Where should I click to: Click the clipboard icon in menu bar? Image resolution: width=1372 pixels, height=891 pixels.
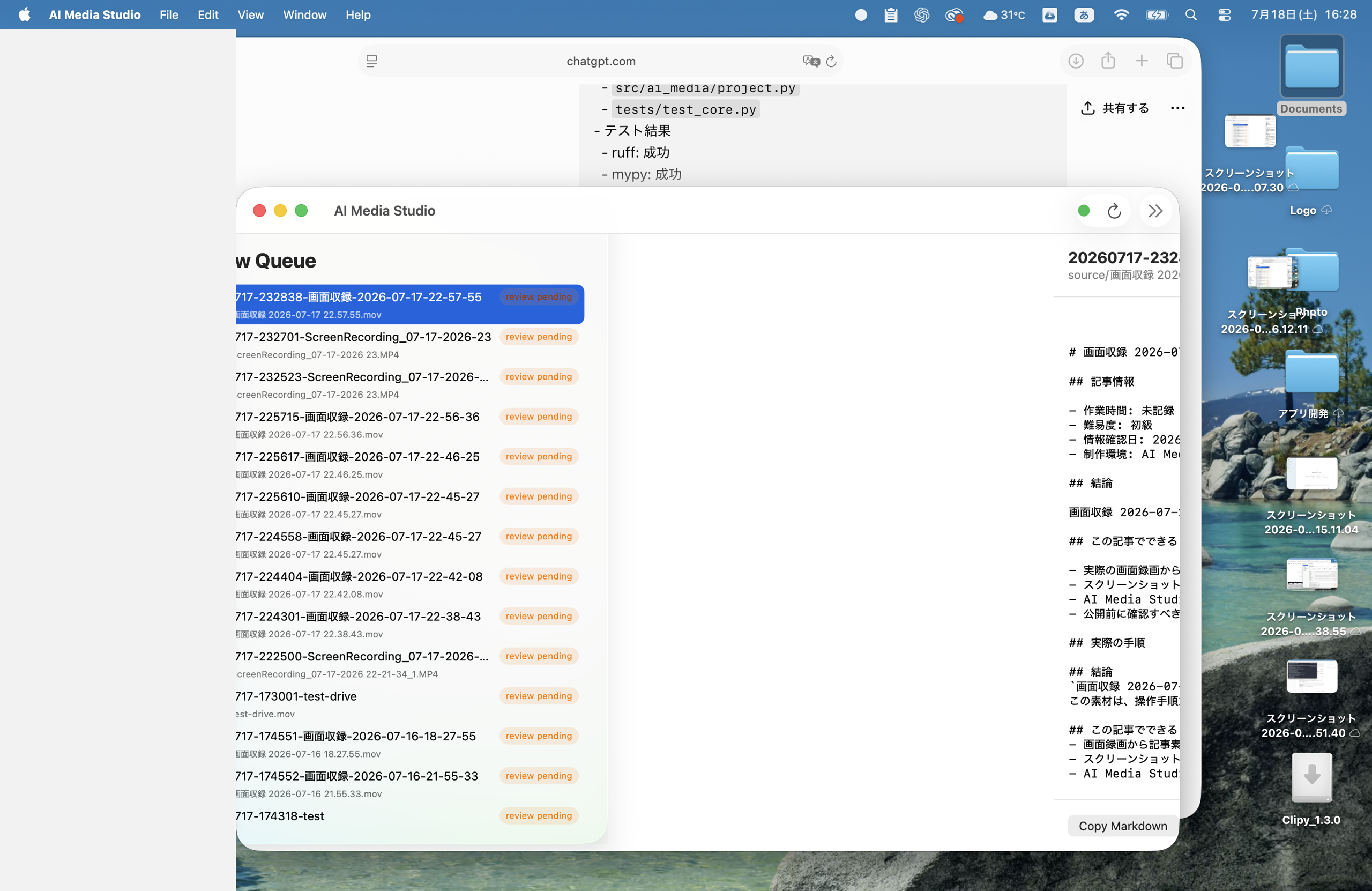891,15
